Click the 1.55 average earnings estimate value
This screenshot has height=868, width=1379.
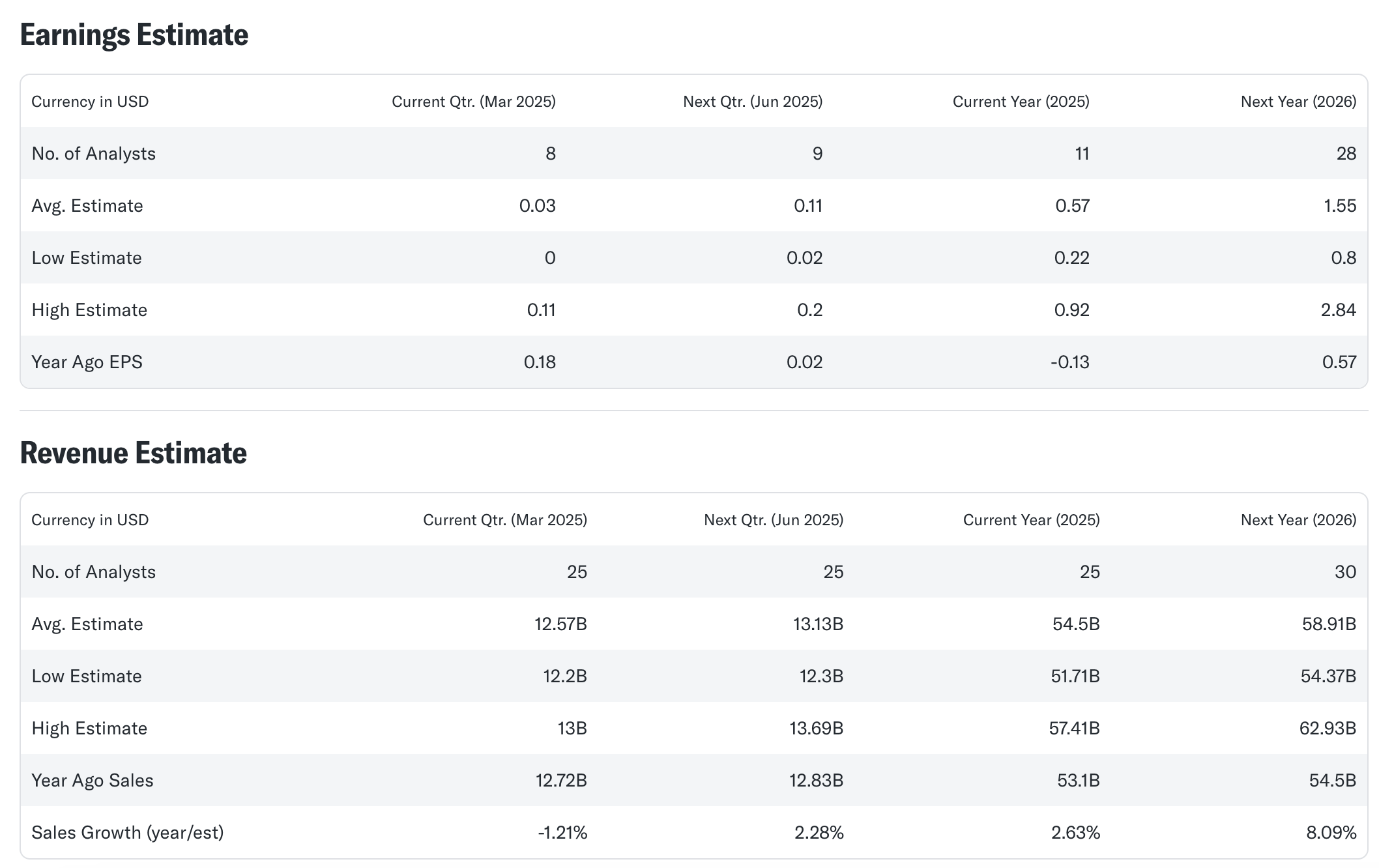point(1339,206)
